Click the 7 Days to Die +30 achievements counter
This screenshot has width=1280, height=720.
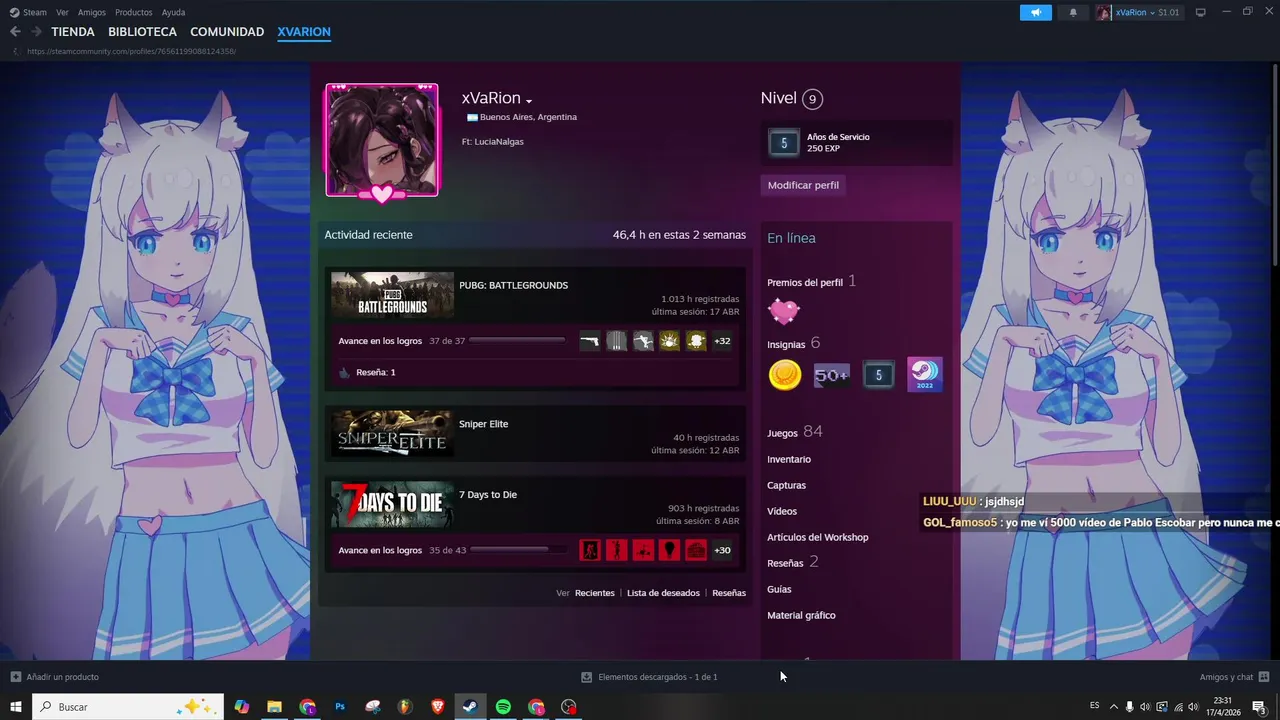[x=722, y=550]
